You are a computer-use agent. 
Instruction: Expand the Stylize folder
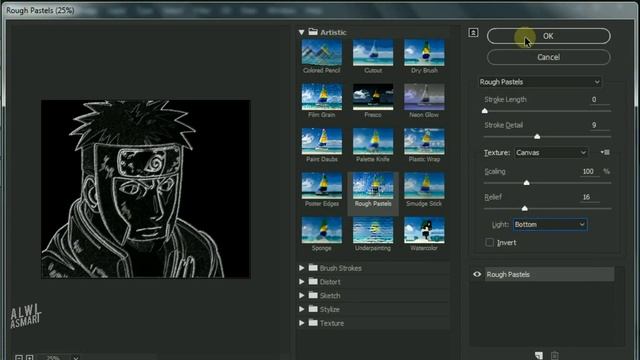point(301,309)
